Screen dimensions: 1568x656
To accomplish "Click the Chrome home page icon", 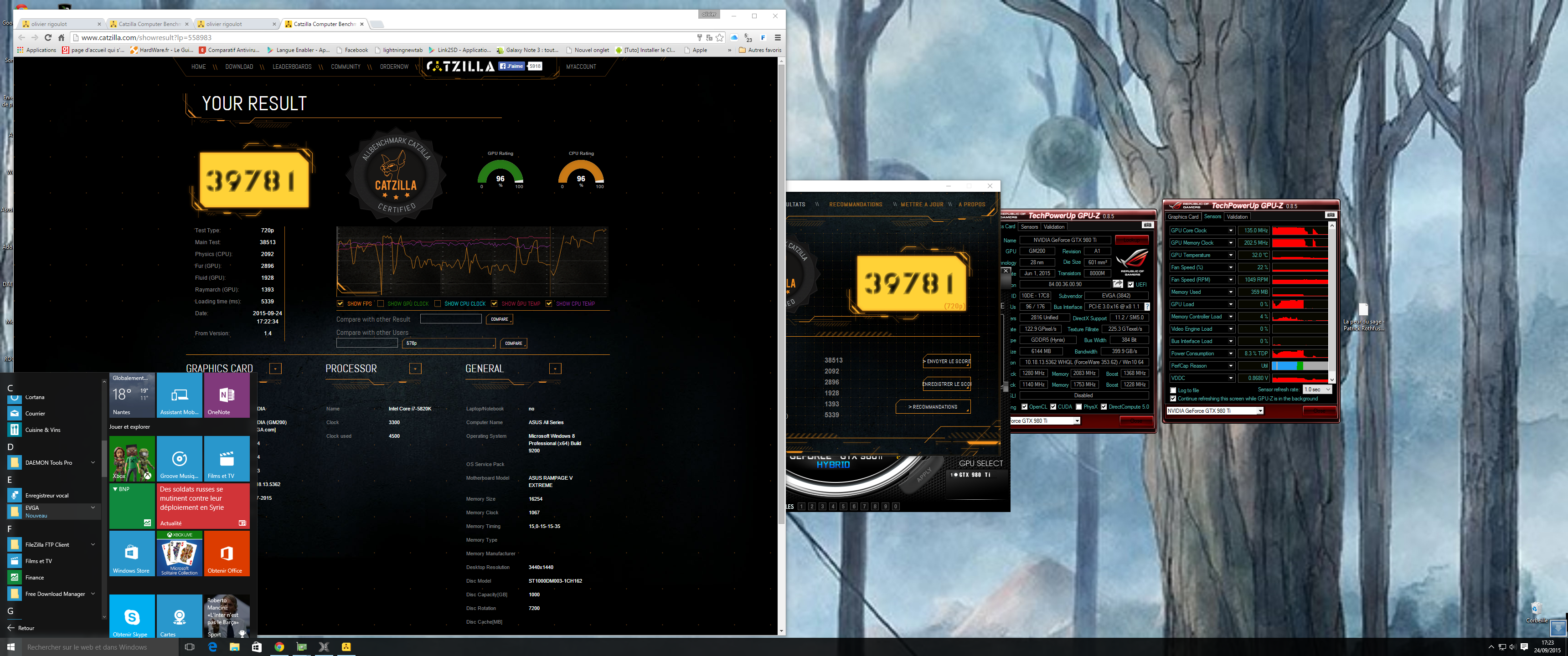I will click(x=61, y=38).
